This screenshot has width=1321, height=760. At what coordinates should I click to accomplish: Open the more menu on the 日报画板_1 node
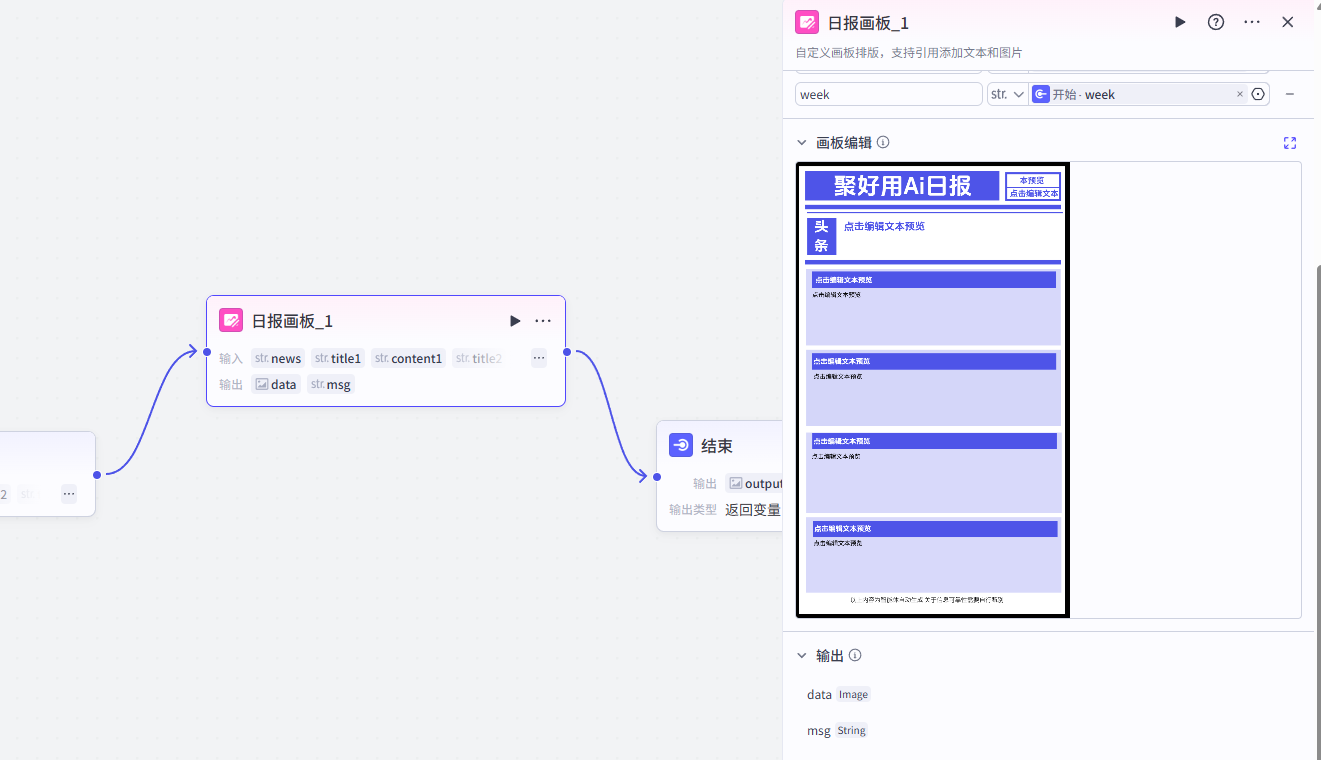tap(542, 320)
